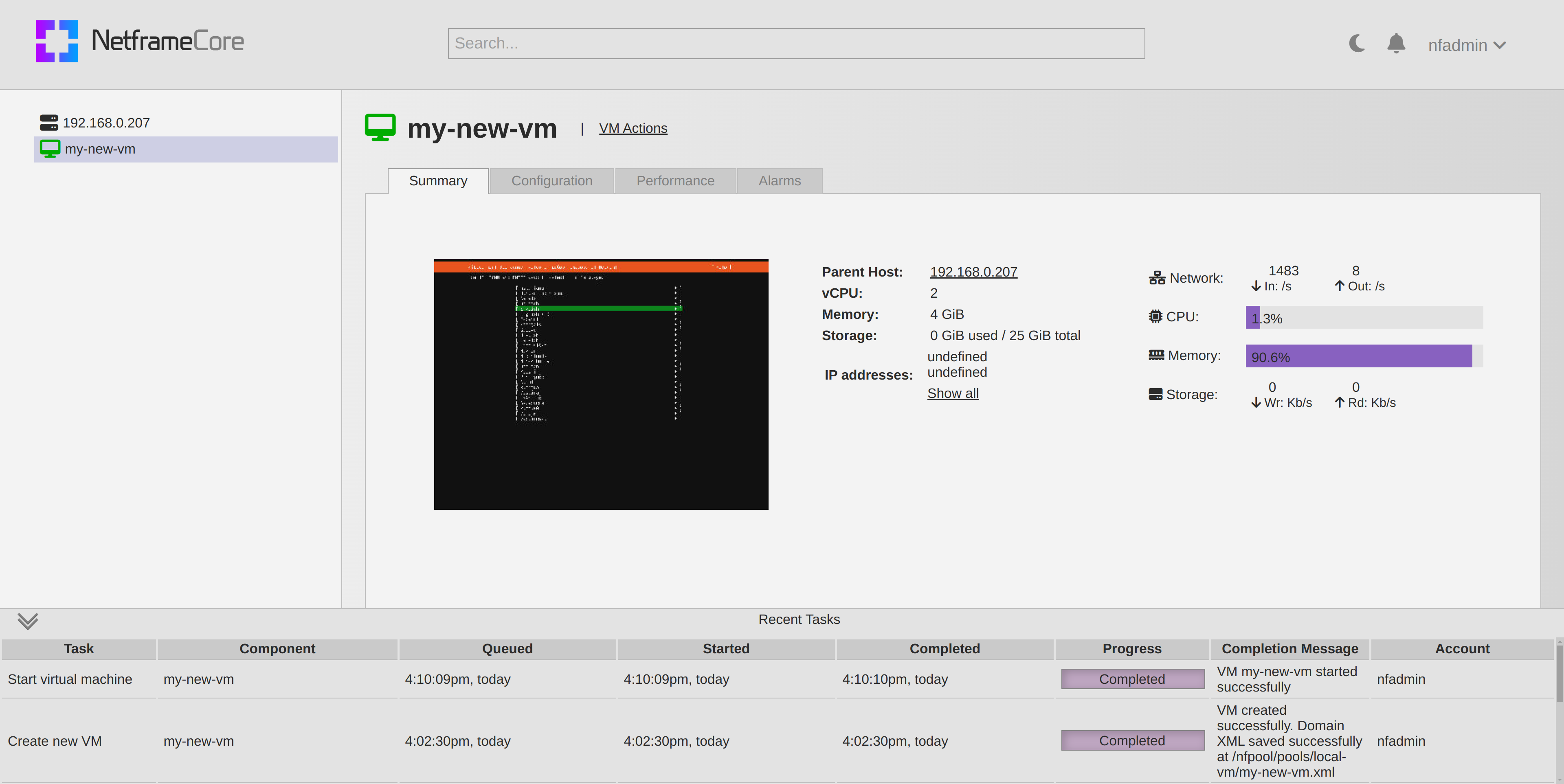Click the Network stats icon
Screen dimensions: 1564x784
[1157, 278]
